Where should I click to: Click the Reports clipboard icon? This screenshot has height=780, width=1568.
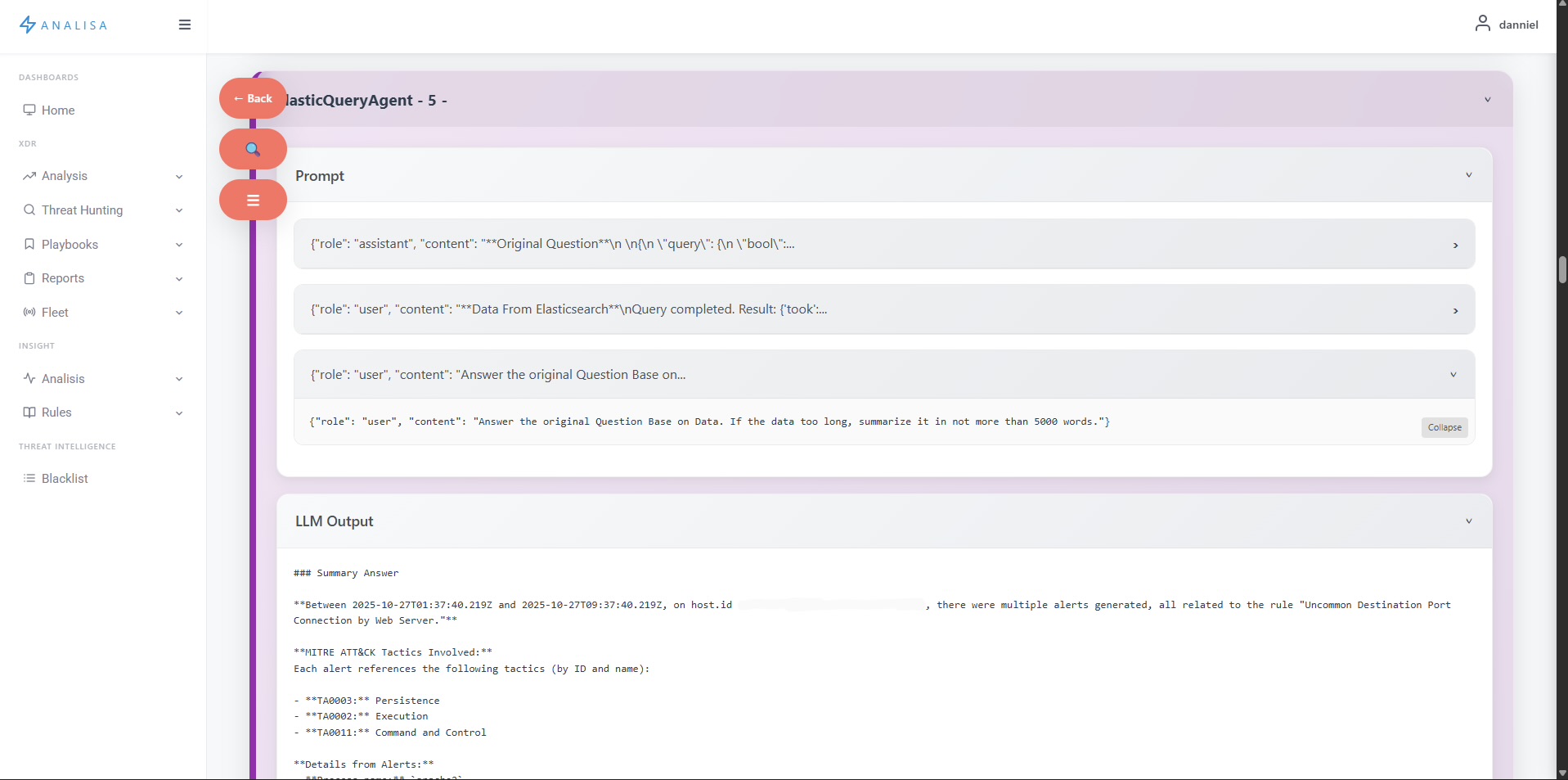pos(29,278)
